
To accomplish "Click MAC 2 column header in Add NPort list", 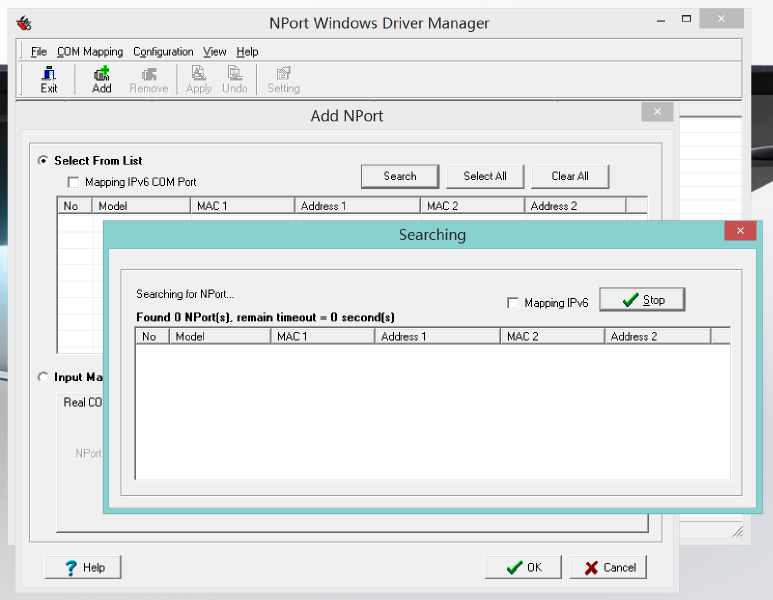I will (x=472, y=206).
